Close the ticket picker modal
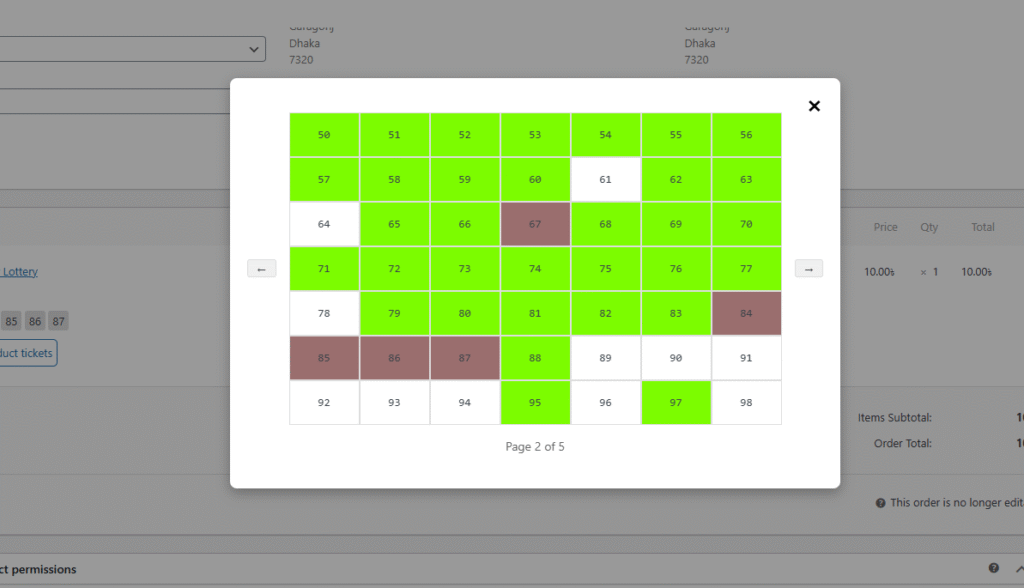 (x=814, y=106)
